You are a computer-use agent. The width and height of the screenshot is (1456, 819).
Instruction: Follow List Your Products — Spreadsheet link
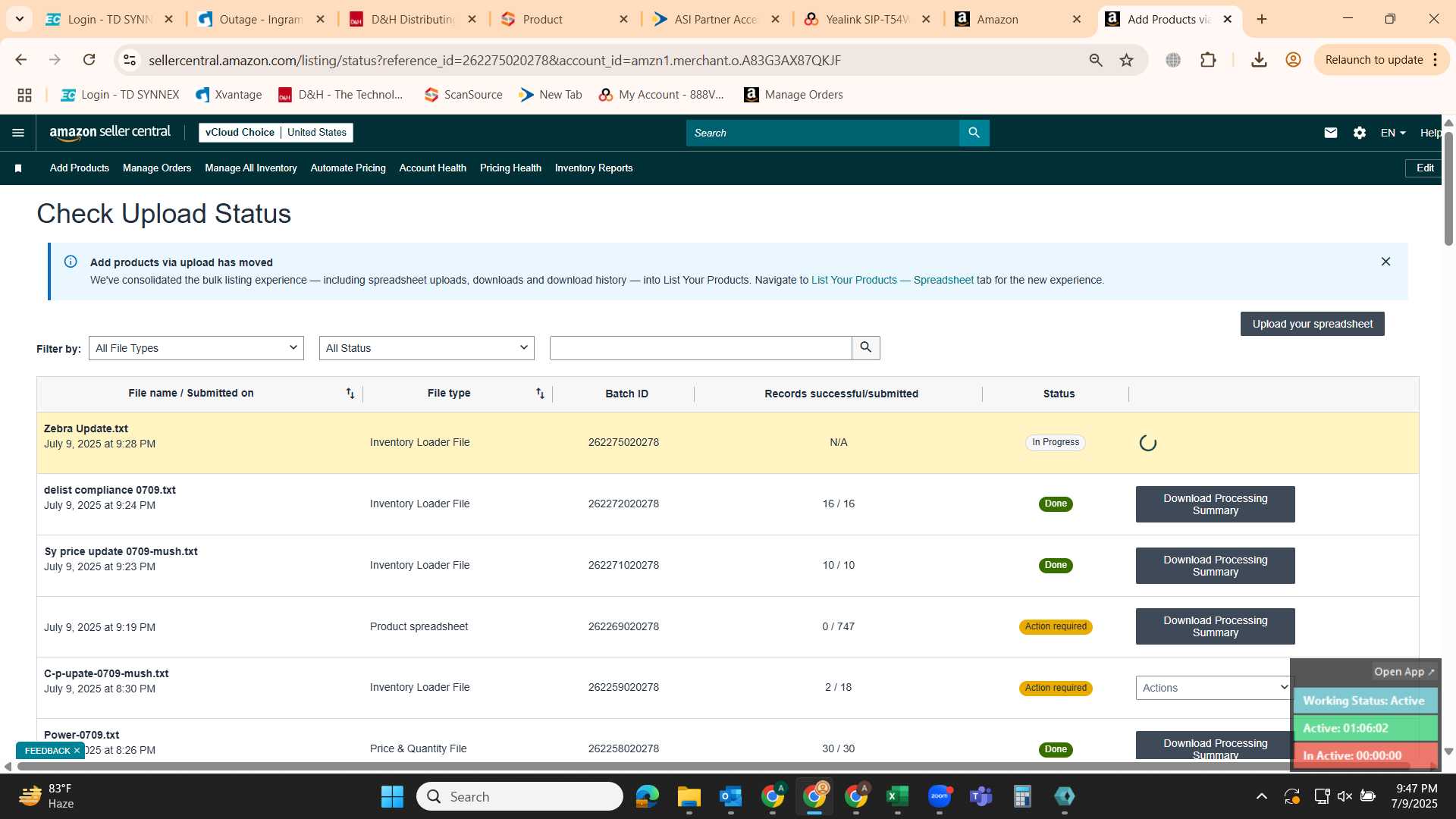(x=892, y=280)
